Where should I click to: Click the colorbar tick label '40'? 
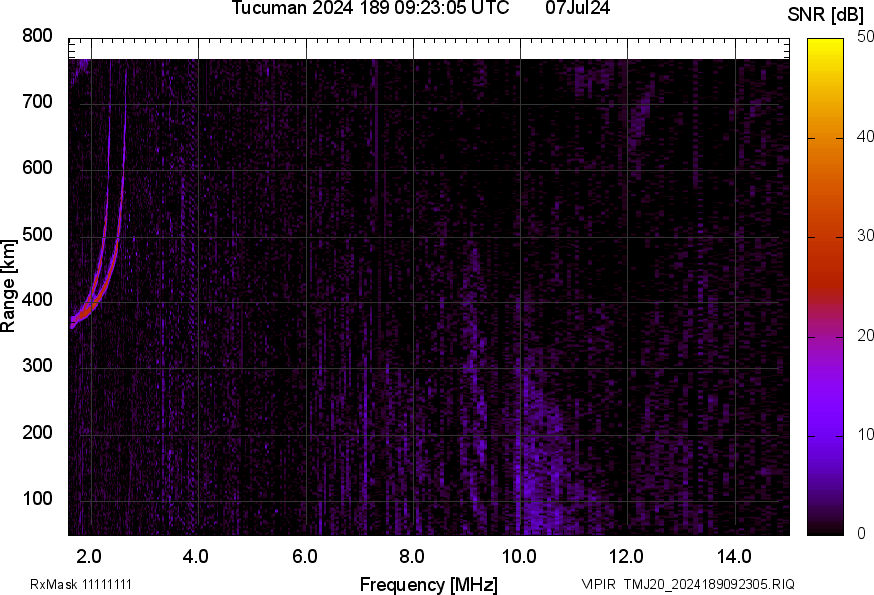(865, 136)
